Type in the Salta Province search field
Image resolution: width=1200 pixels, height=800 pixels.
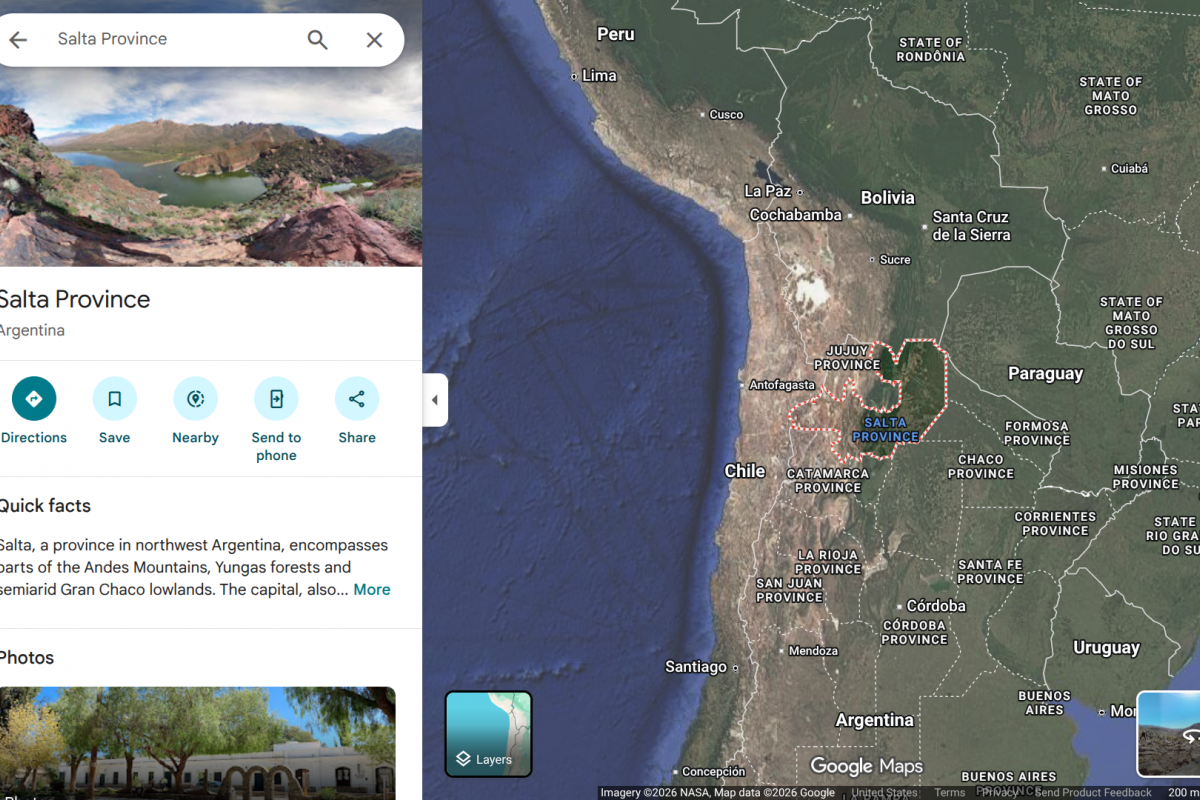170,40
